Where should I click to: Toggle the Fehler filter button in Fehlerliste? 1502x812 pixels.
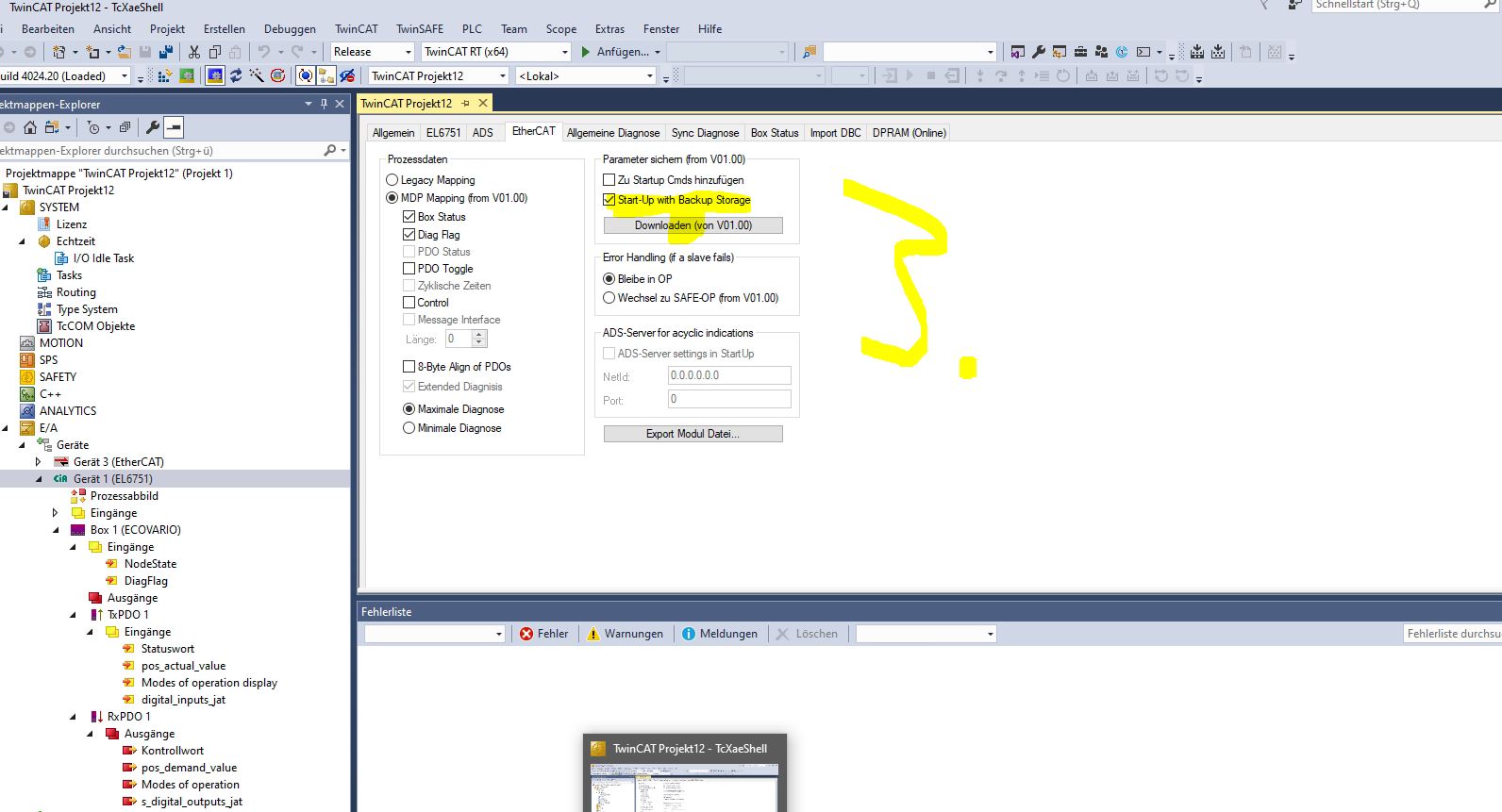[x=544, y=634]
